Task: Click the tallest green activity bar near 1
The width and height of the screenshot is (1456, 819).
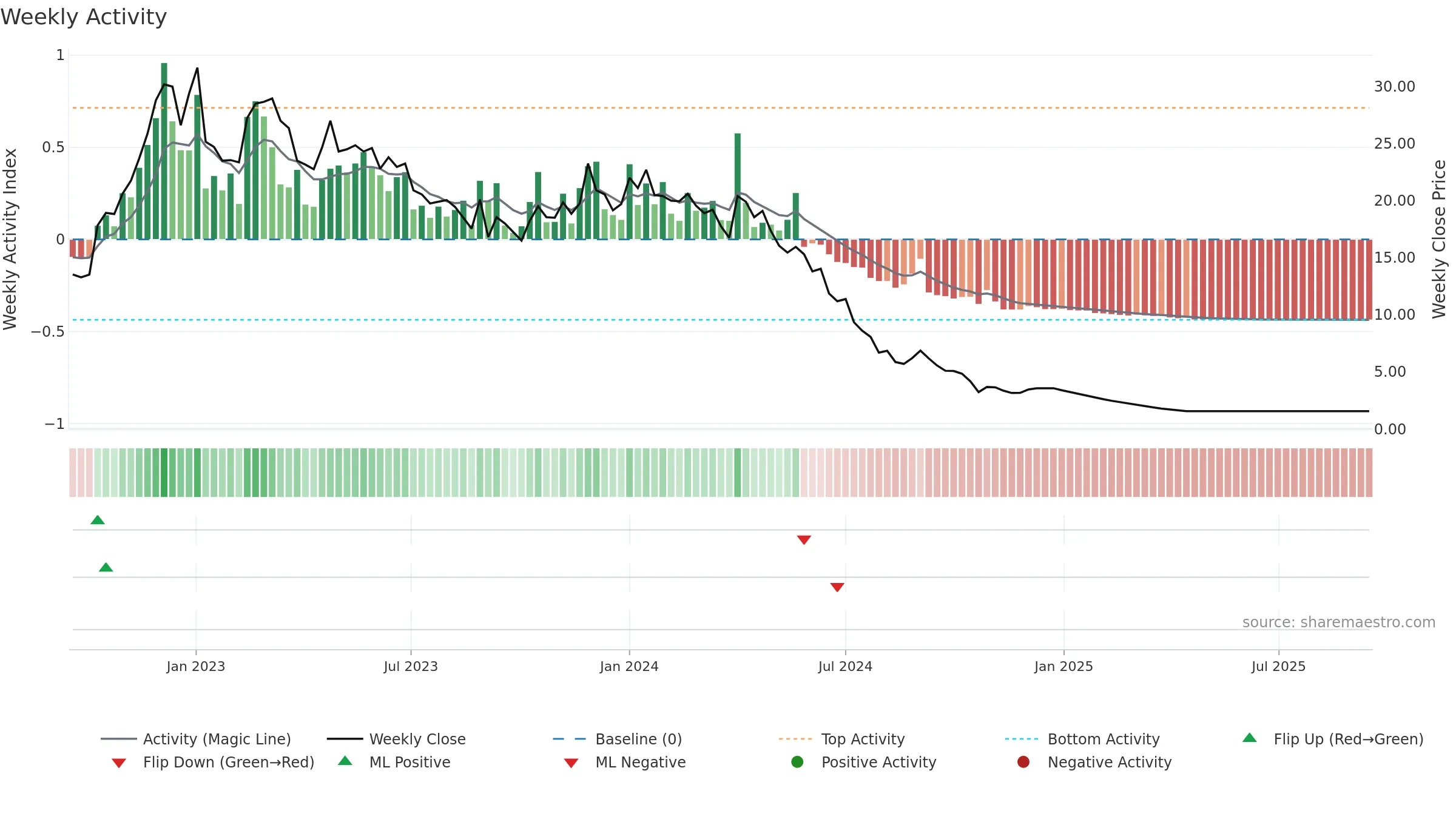Action: [x=164, y=150]
